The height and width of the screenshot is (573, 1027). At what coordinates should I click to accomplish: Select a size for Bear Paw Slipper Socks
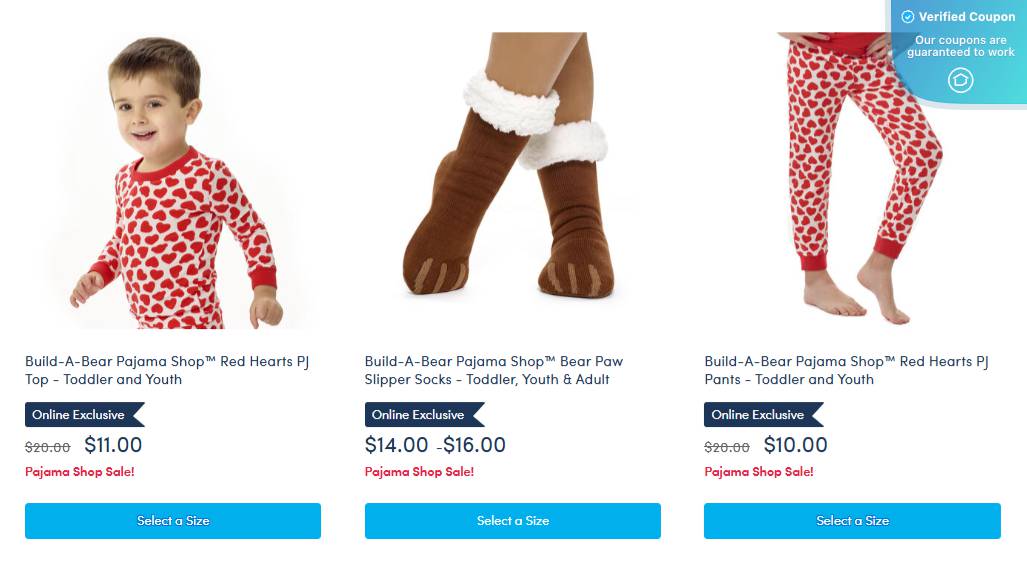pyautogui.click(x=513, y=521)
